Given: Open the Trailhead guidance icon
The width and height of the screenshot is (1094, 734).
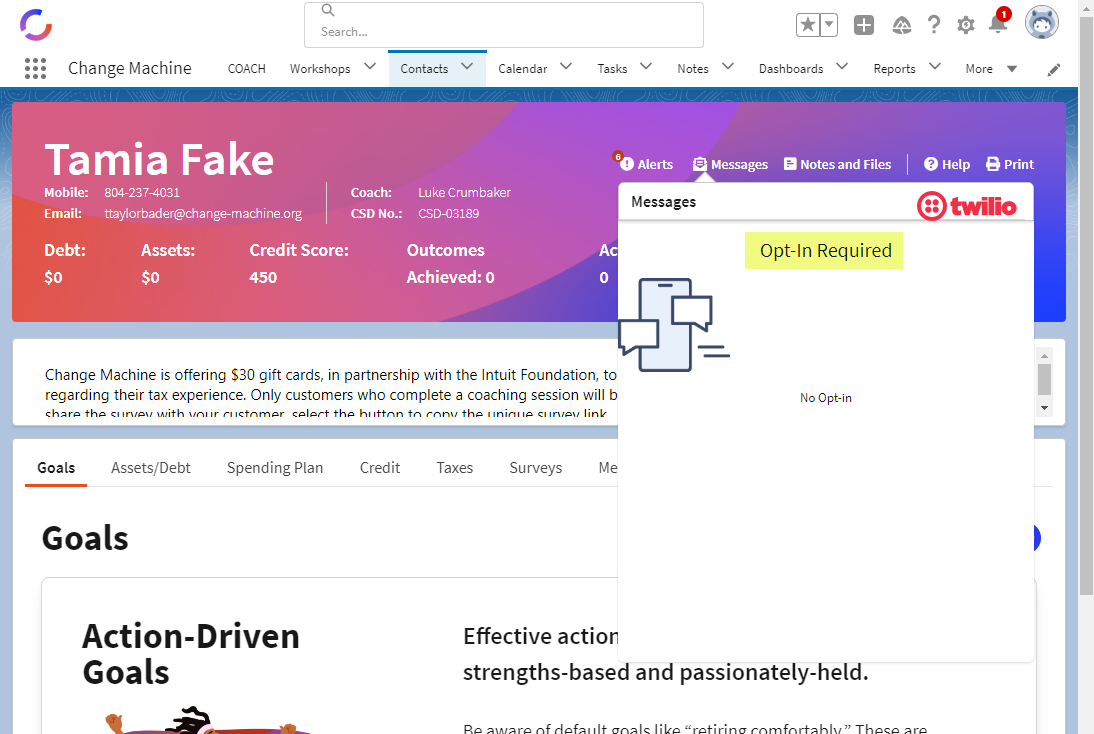Looking at the screenshot, I should tap(901, 26).
